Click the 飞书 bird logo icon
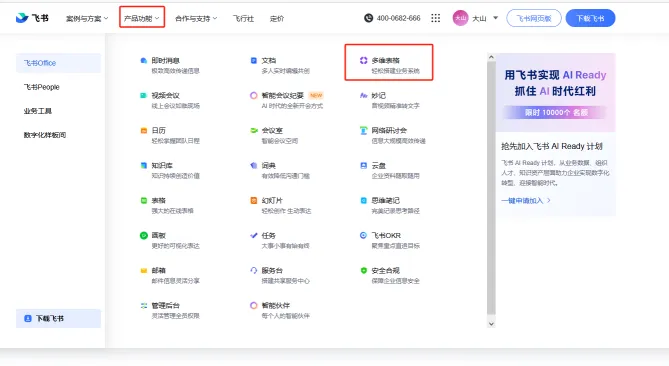Screen dimensions: 669x366 [22, 18]
